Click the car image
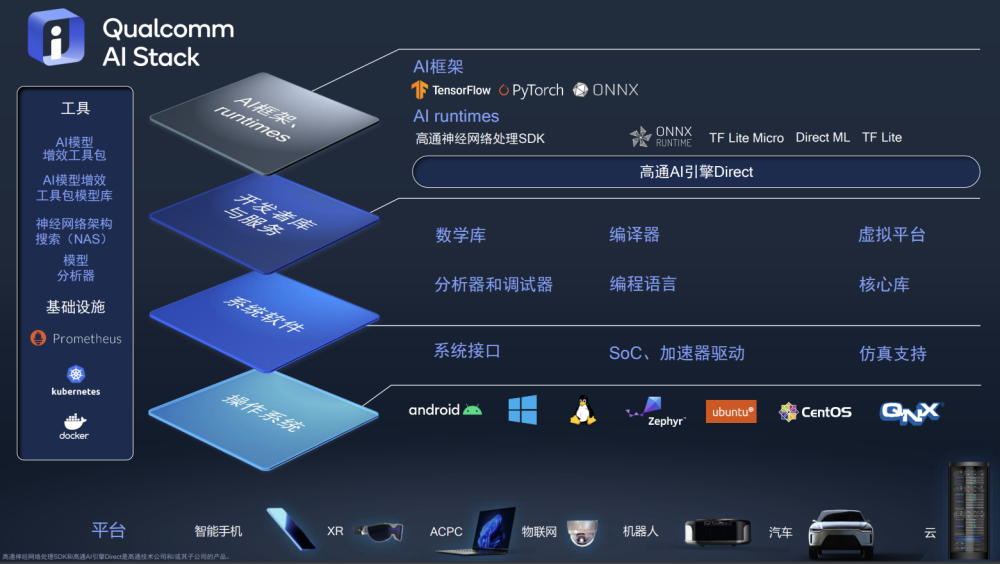The image size is (1000, 564). pyautogui.click(x=841, y=533)
